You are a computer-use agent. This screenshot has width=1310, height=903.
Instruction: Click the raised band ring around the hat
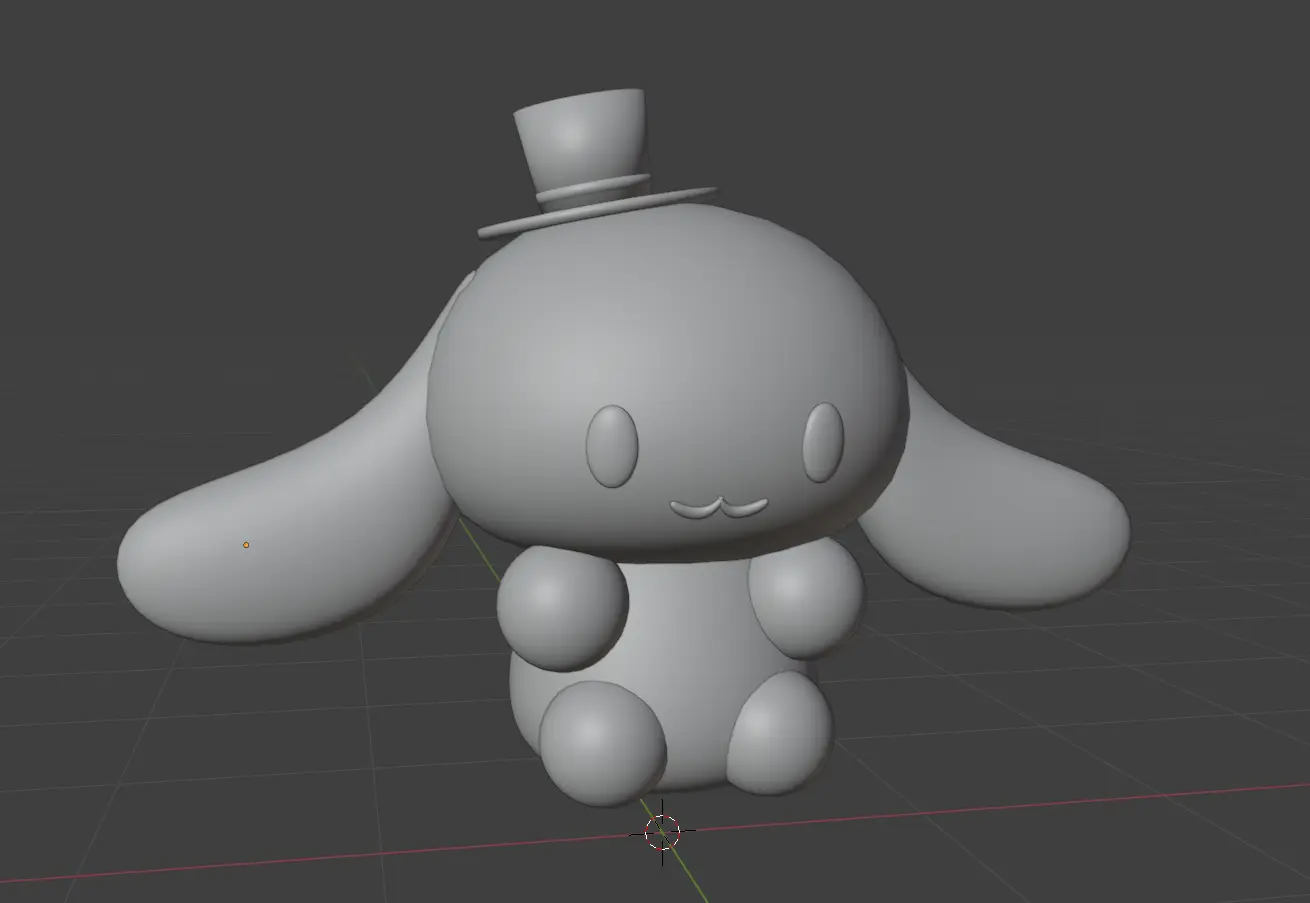pyautogui.click(x=592, y=190)
